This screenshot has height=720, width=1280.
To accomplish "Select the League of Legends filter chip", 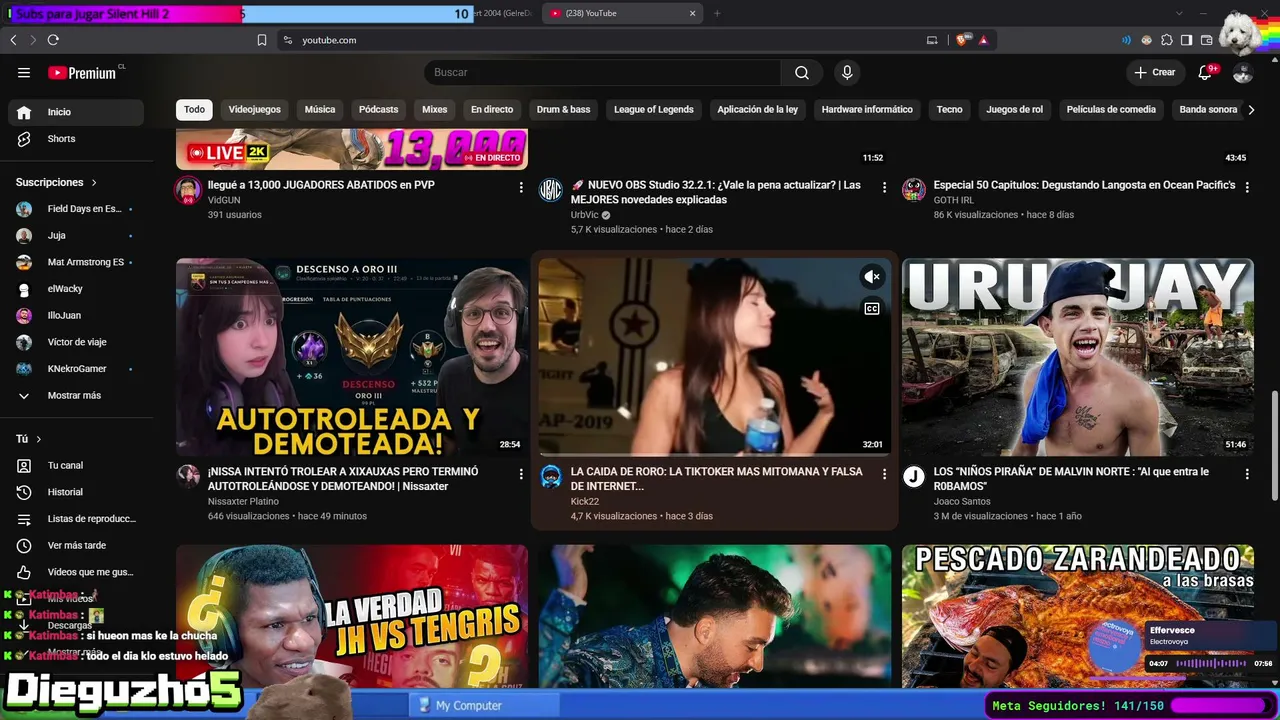I will 654,110.
